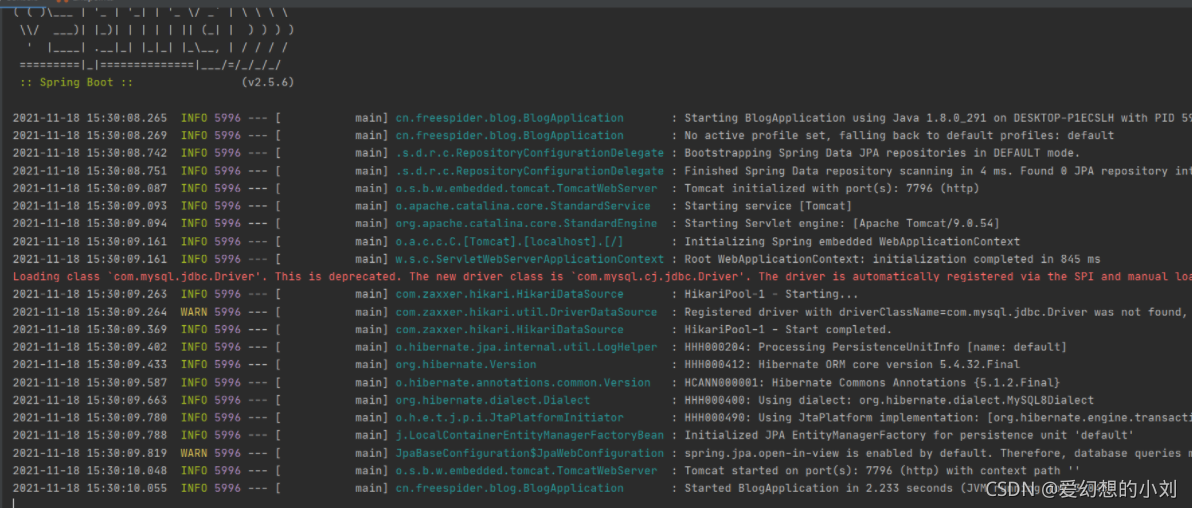The height and width of the screenshot is (508, 1192).
Task: Click logger 'o.apache.catalina.core.StandardService'
Action: [x=523, y=206]
